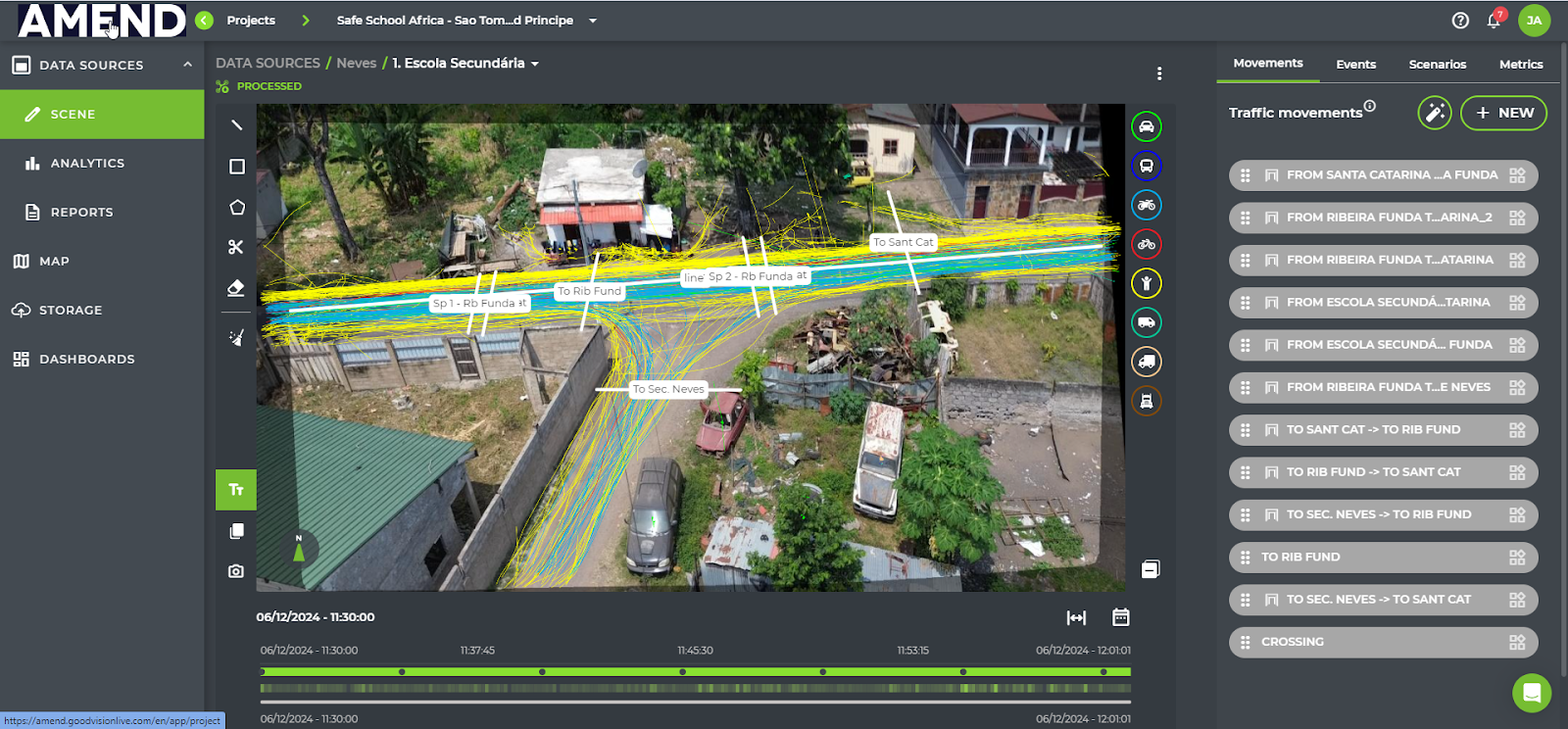Image resolution: width=1568 pixels, height=729 pixels.
Task: Select the eraser tool
Action: [x=236, y=288]
